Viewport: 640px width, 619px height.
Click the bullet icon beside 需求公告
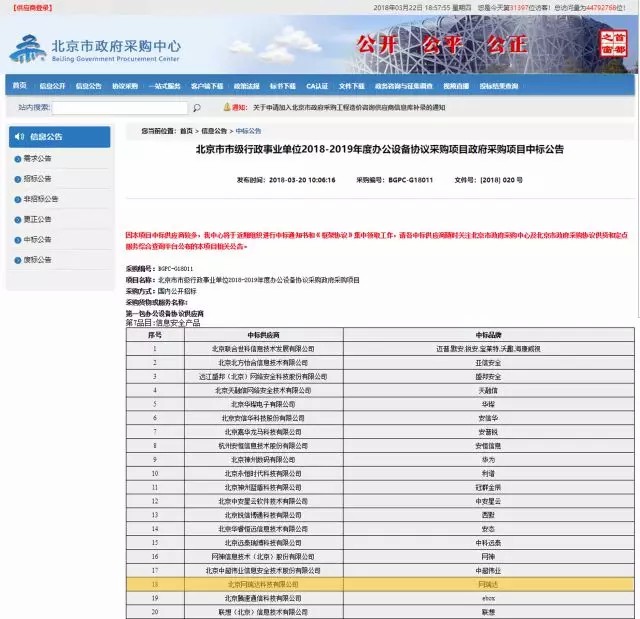coord(17,159)
